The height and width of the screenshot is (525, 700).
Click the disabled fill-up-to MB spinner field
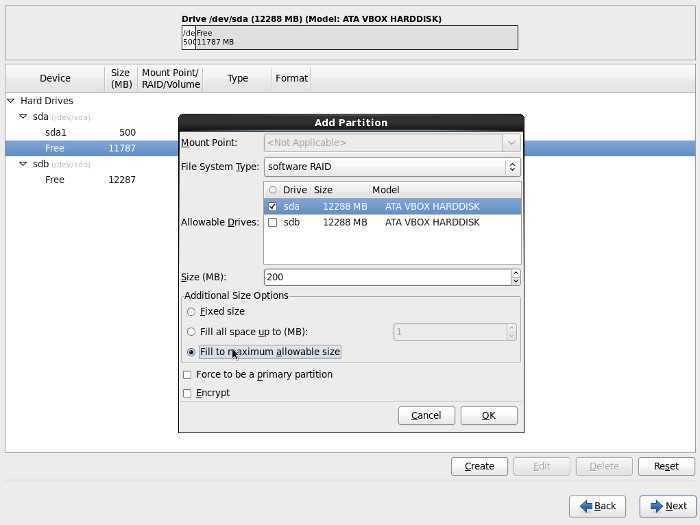(x=454, y=332)
